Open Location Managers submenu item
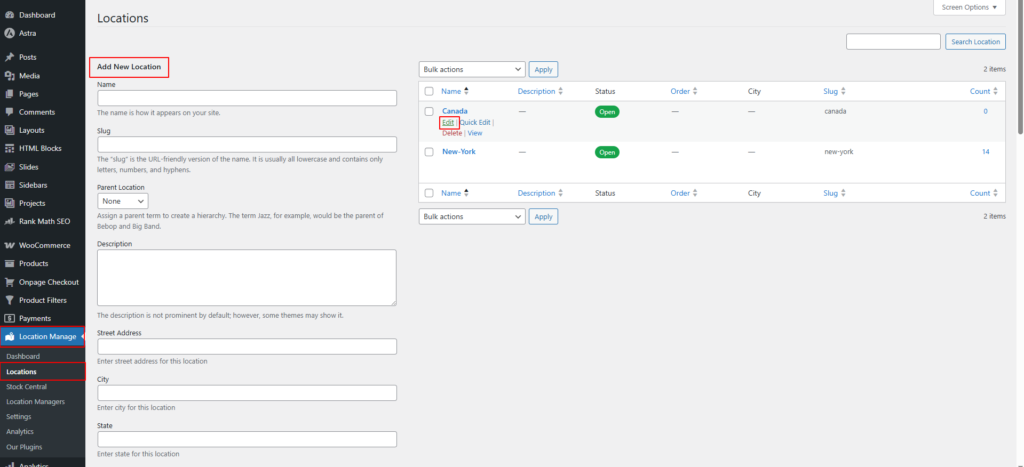 [35, 402]
